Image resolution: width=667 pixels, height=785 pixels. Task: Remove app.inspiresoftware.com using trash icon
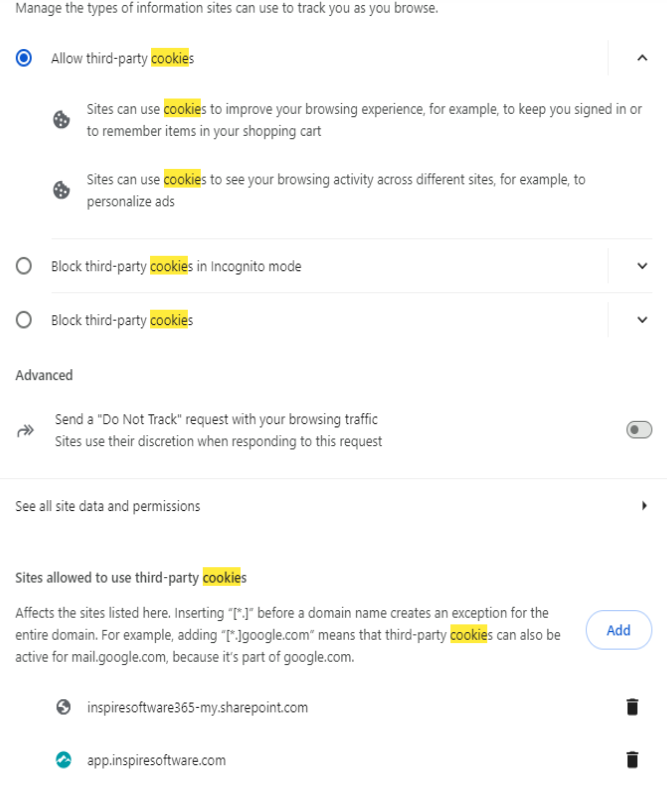(x=632, y=759)
